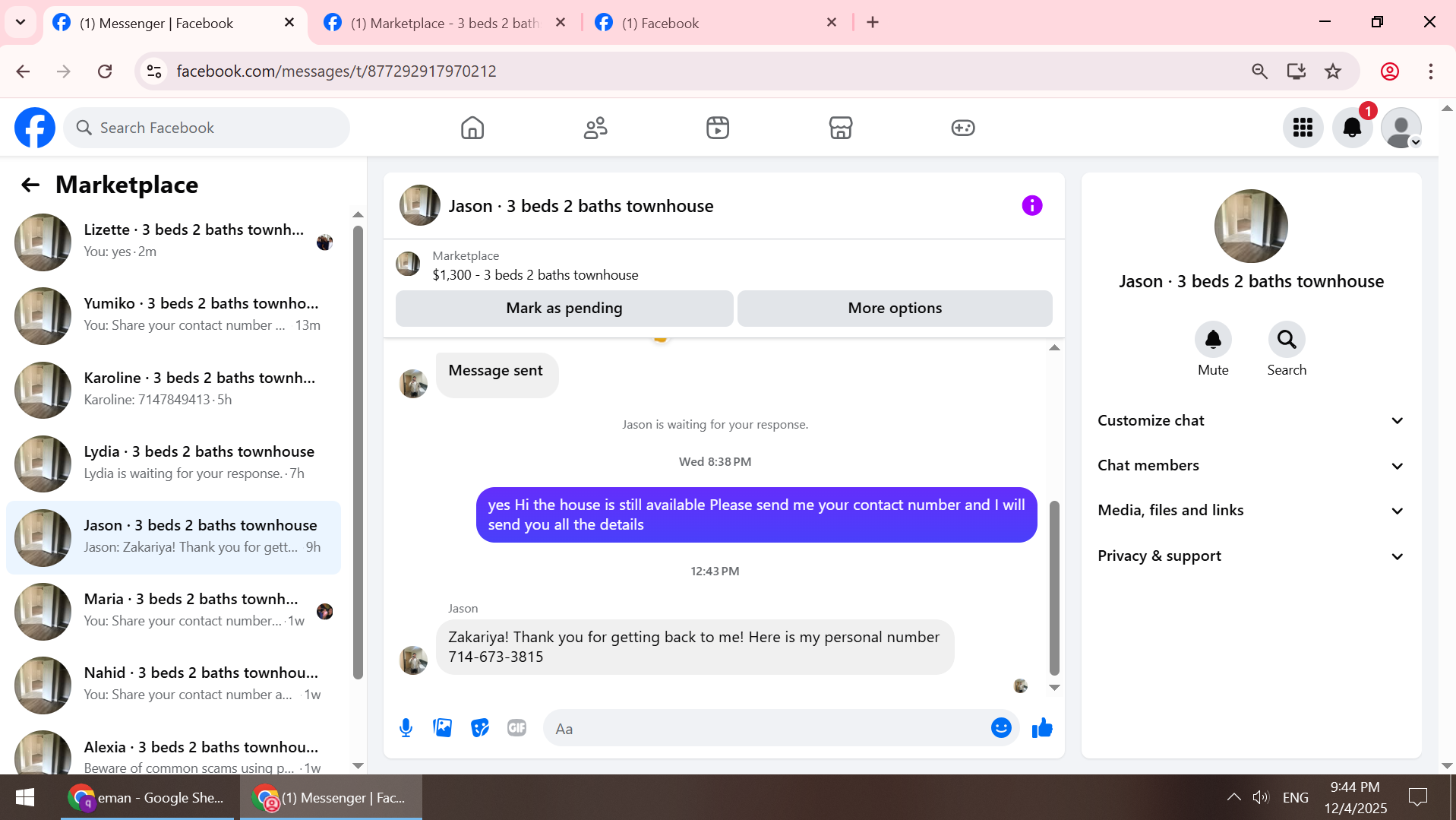Expand Customize chat section
Screen dimensions: 1456x820
[x=1251, y=420]
